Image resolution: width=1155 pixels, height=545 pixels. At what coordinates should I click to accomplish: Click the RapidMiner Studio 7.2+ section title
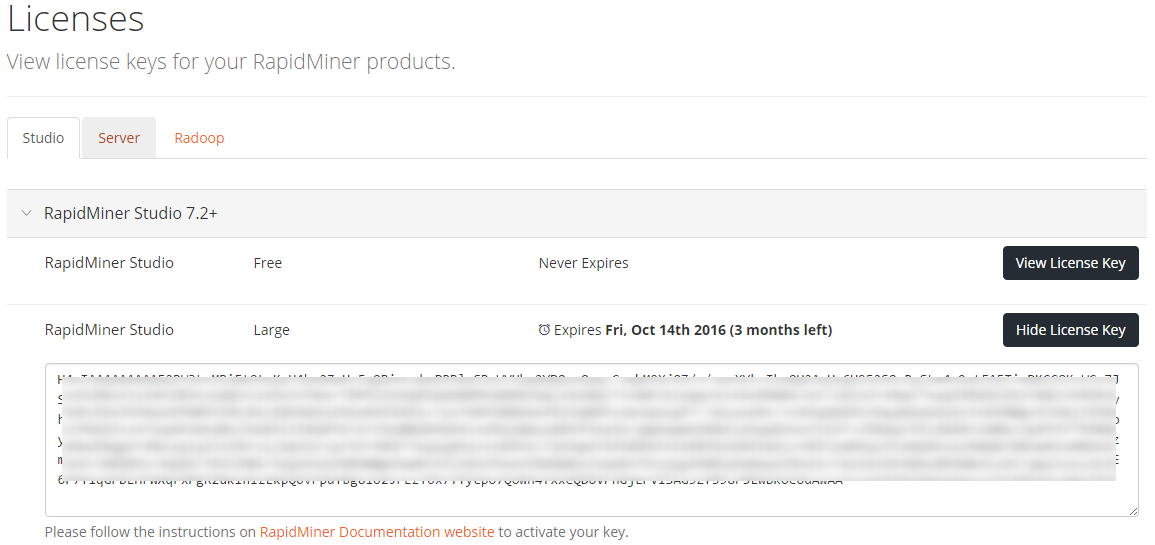[x=130, y=213]
